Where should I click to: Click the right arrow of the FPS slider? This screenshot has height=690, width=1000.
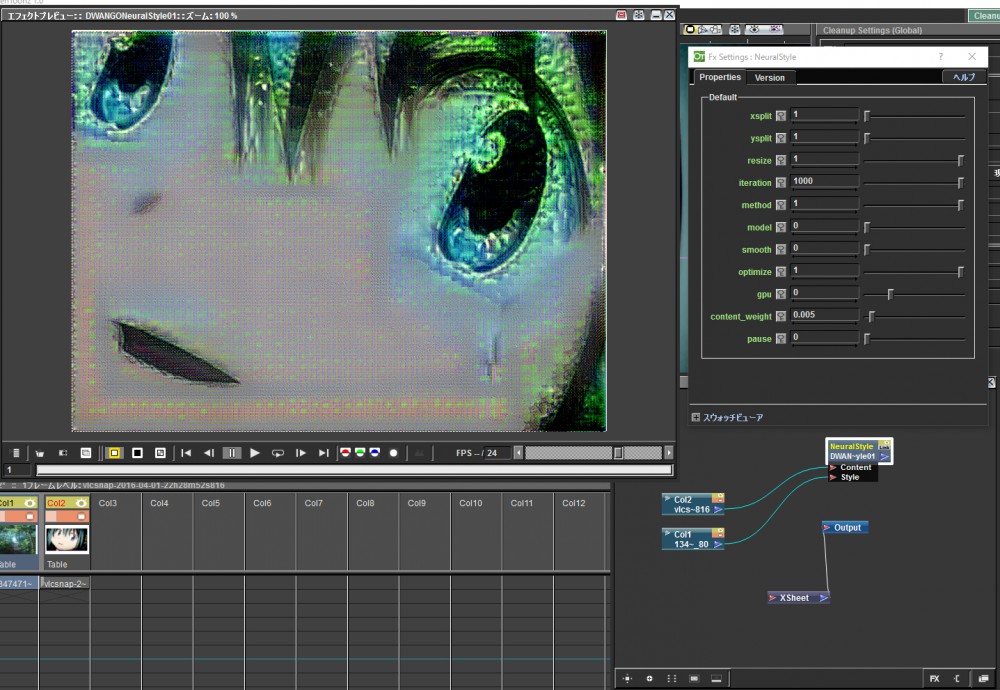(668, 453)
